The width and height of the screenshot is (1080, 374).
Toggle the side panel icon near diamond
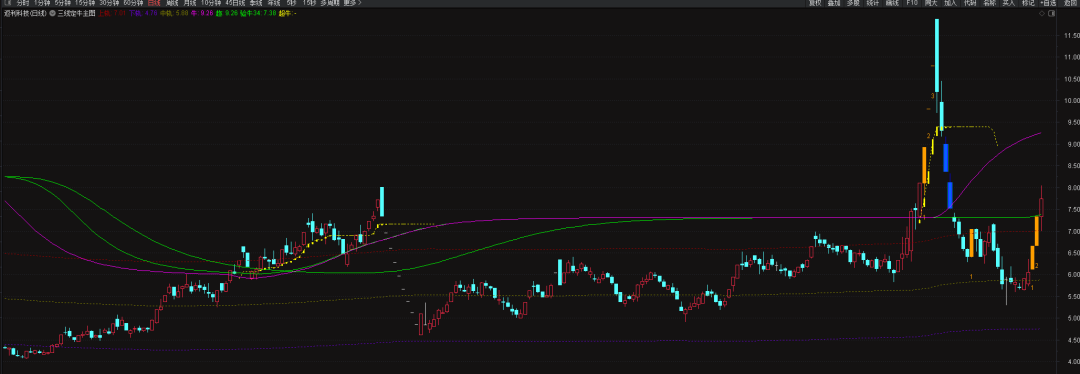coord(1052,13)
